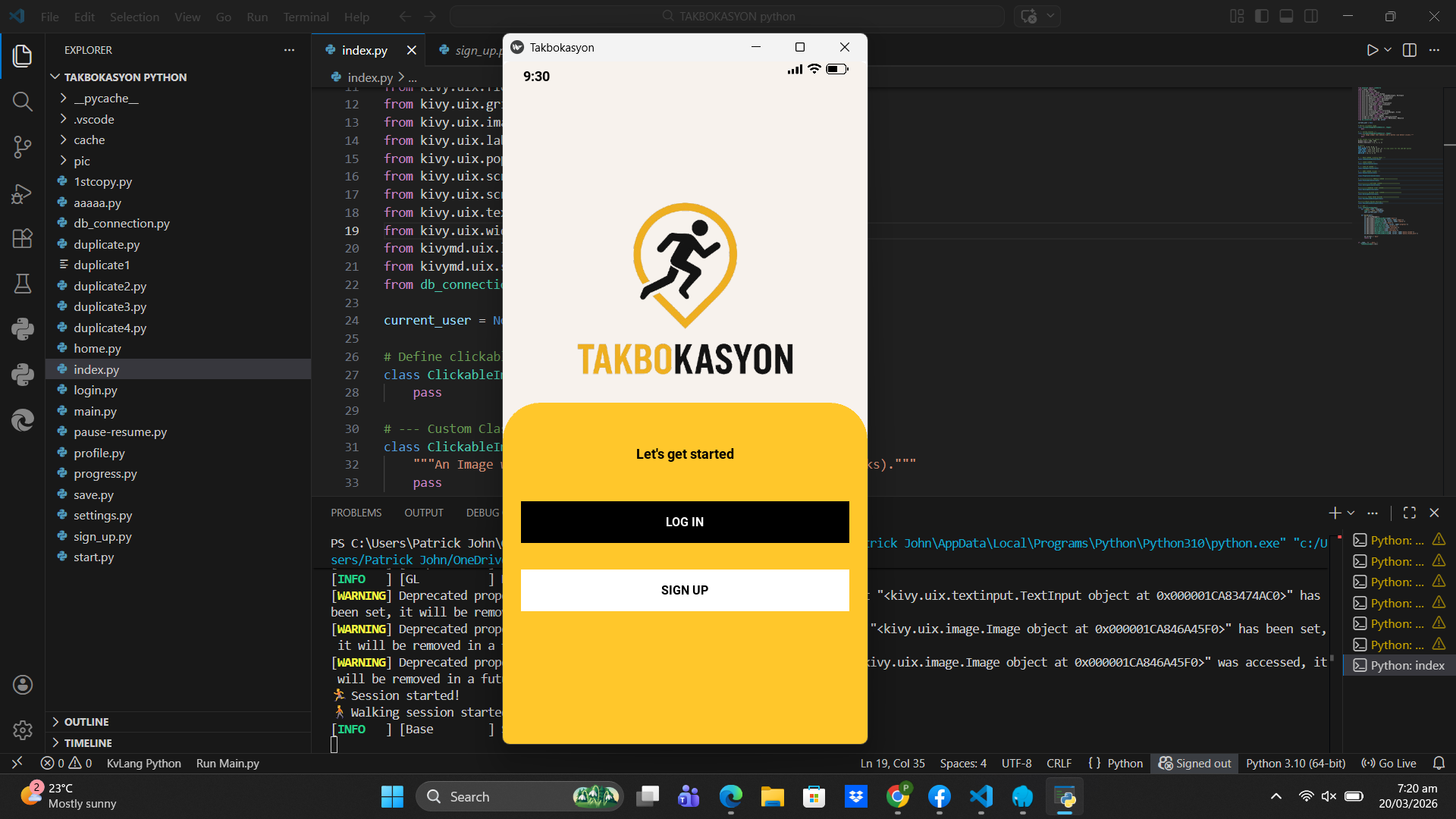The image size is (1456, 819).
Task: Toggle the bottom panel layout
Action: (x=1286, y=16)
